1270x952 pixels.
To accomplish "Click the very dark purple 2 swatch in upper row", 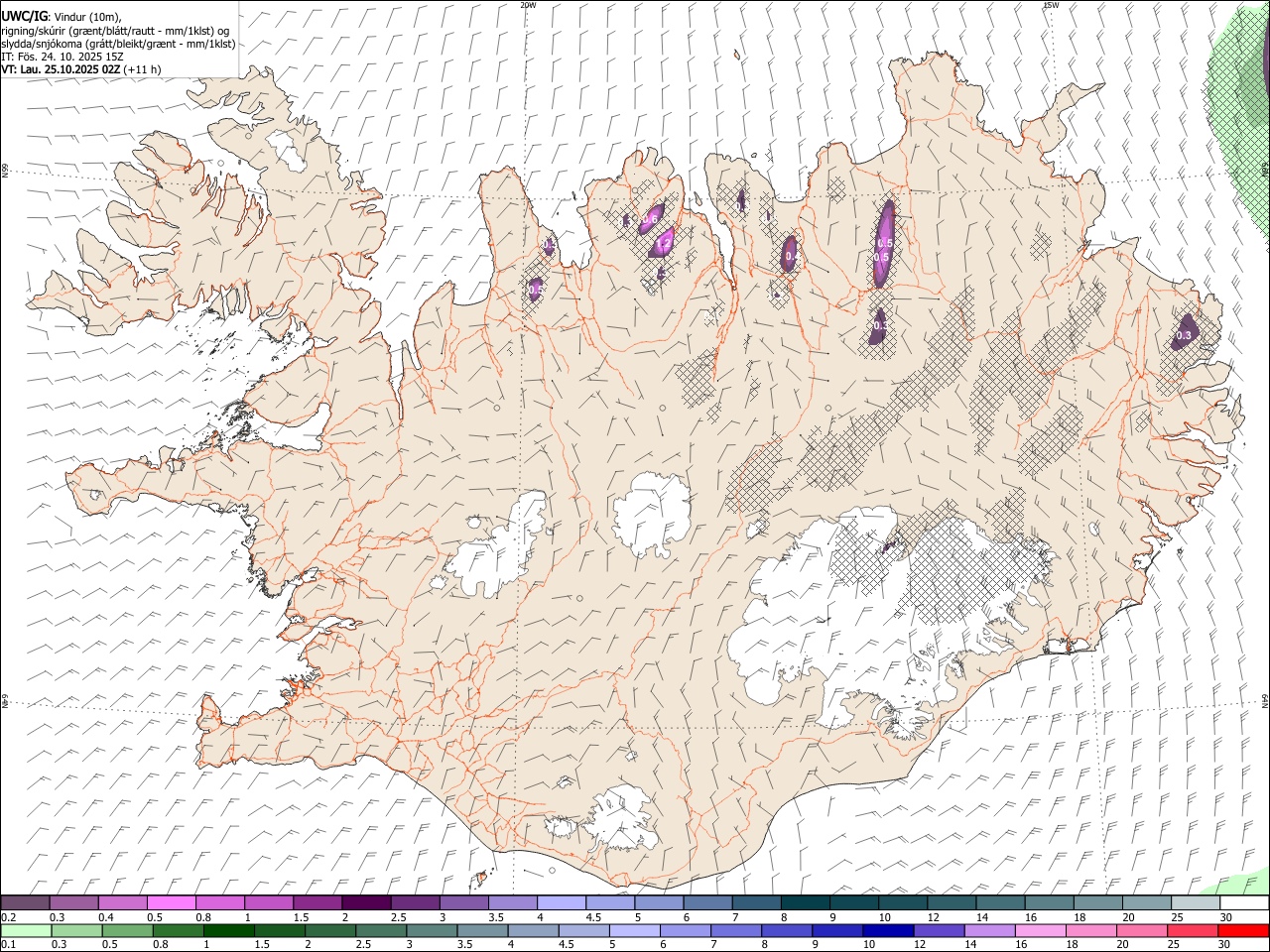I will (366, 903).
